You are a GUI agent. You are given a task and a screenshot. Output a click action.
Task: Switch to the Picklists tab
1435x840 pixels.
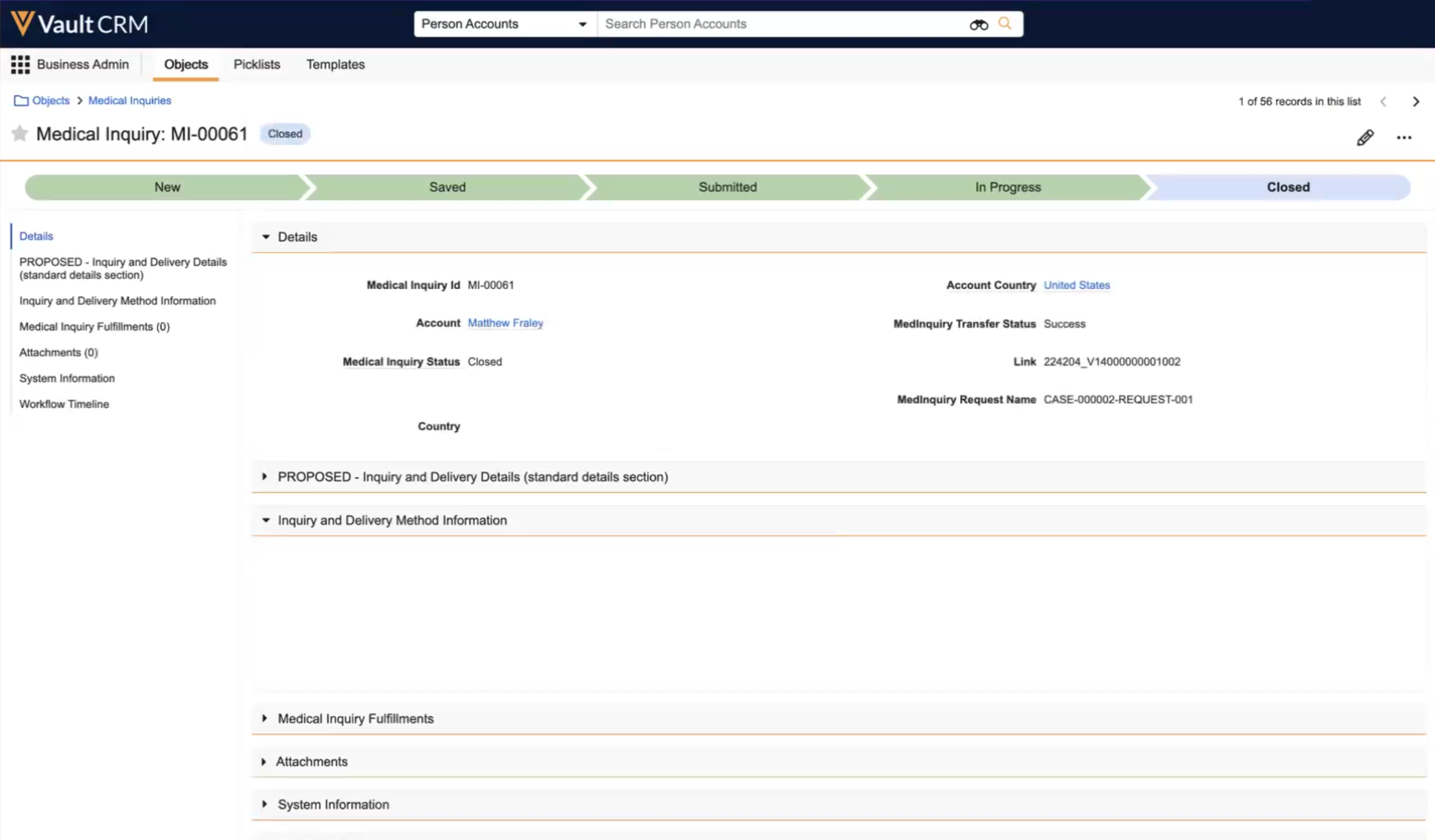[x=257, y=64]
